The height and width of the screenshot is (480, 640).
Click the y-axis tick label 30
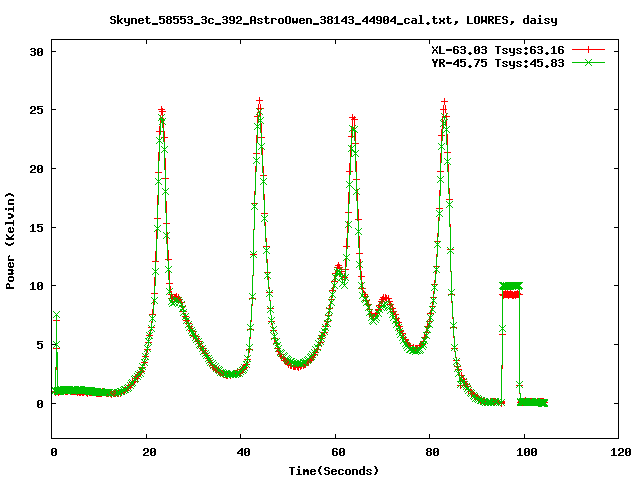pos(37,52)
